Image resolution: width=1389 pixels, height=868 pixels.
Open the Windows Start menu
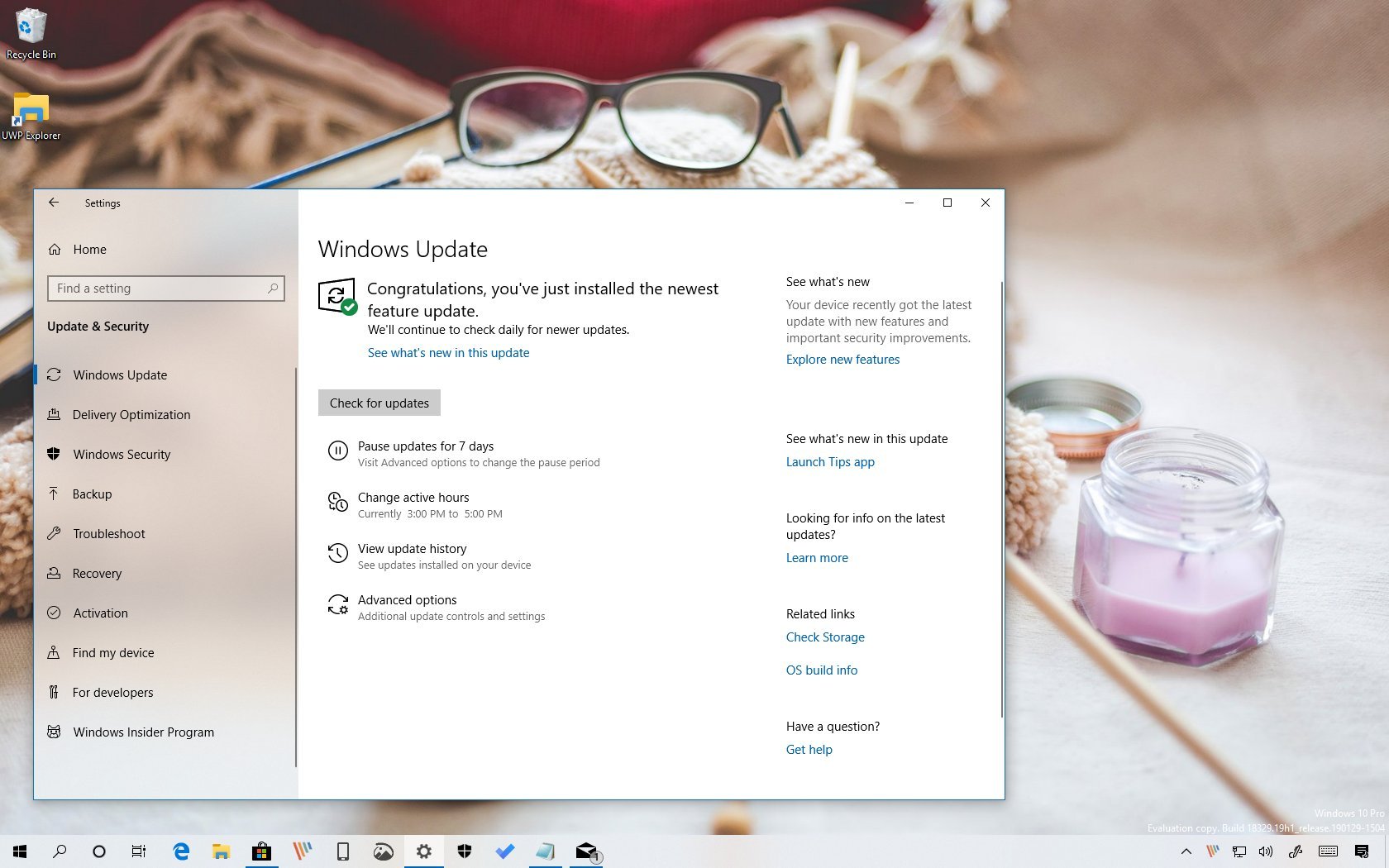pos(20,851)
